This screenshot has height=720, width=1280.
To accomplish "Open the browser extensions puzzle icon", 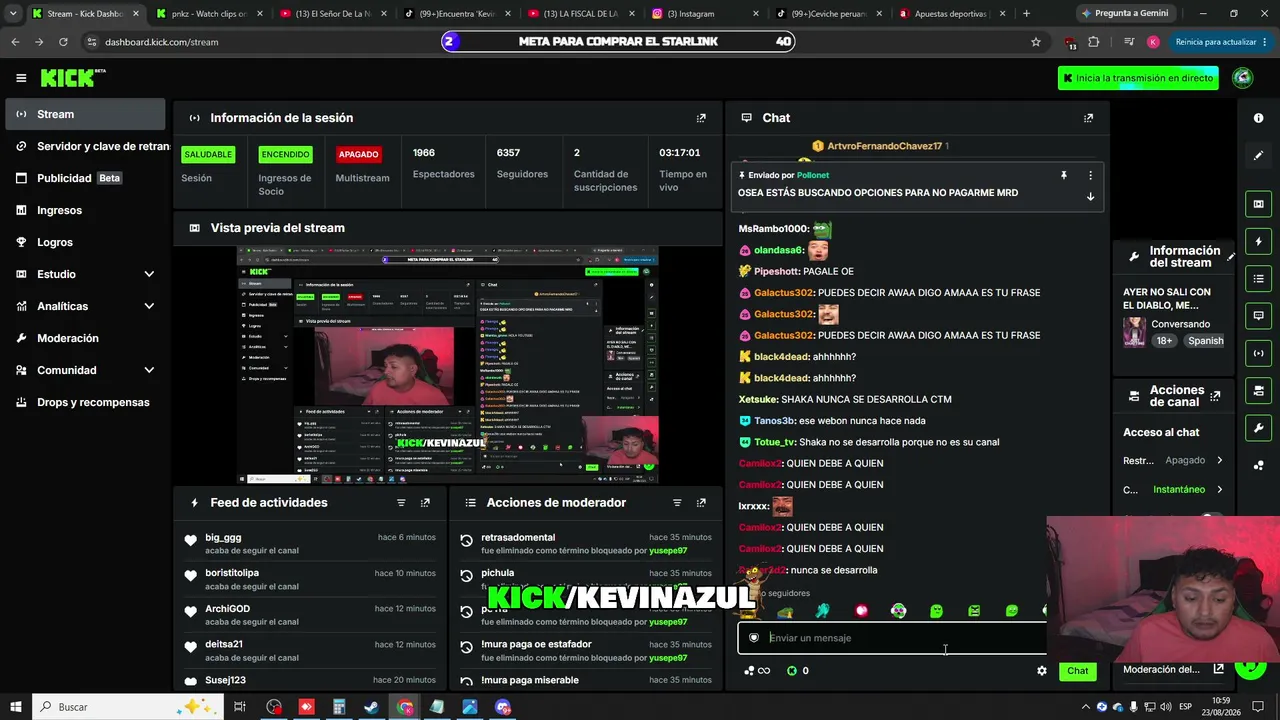I will (1093, 42).
